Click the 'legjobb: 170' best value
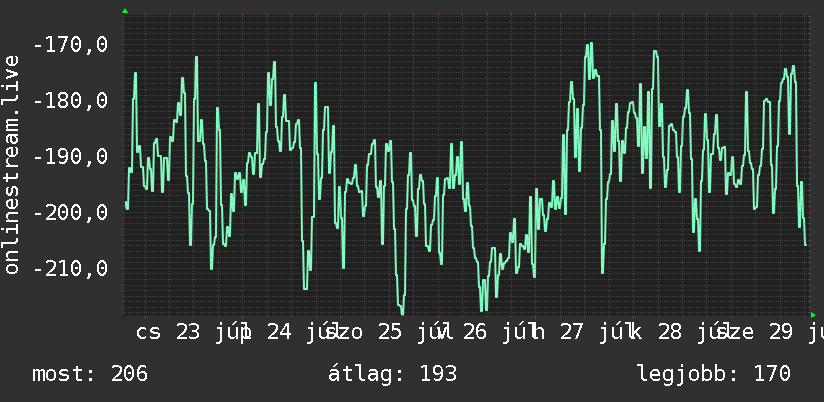Screen dimensions: 824x402 [x=714, y=374]
